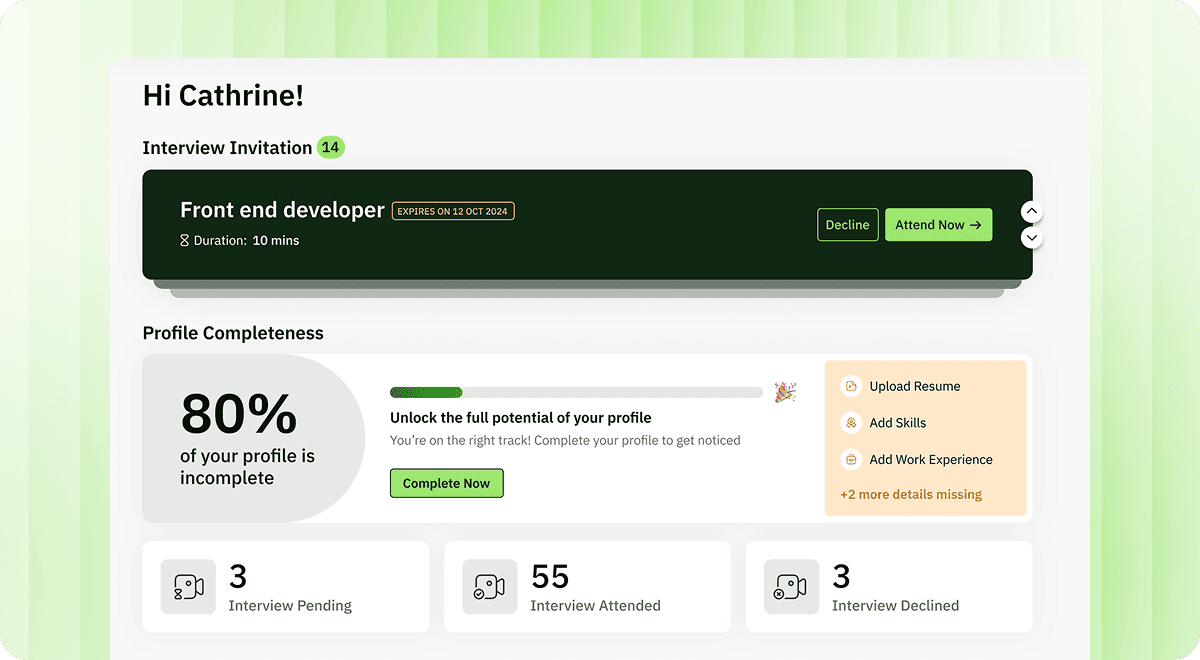Viewport: 1200px width, 660px height.
Task: Show previous interview invitation with up chevron
Action: (x=1032, y=212)
